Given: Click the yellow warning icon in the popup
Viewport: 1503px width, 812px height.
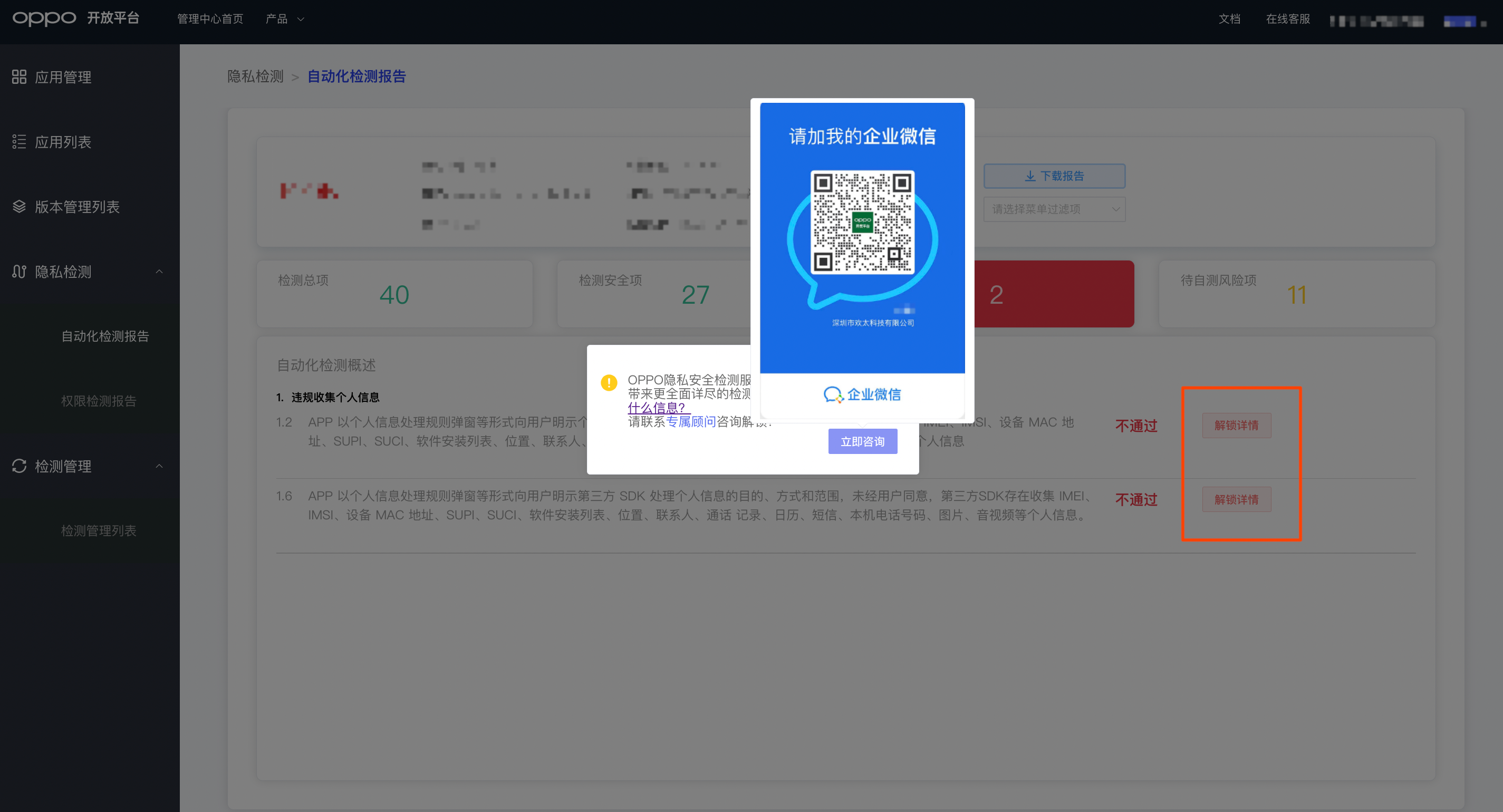Looking at the screenshot, I should click(609, 383).
